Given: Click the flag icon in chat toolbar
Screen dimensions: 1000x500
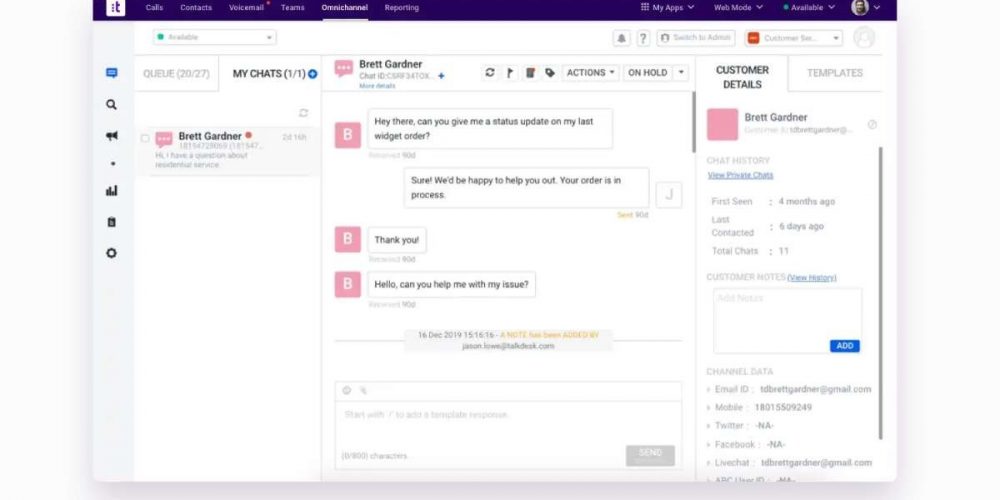Looking at the screenshot, I should [509, 73].
